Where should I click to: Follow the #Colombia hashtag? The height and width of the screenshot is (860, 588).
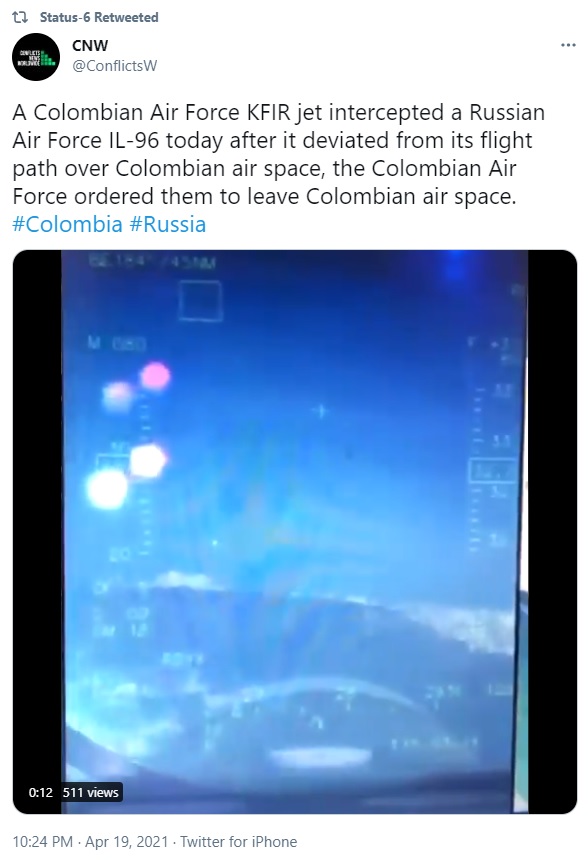point(67,224)
